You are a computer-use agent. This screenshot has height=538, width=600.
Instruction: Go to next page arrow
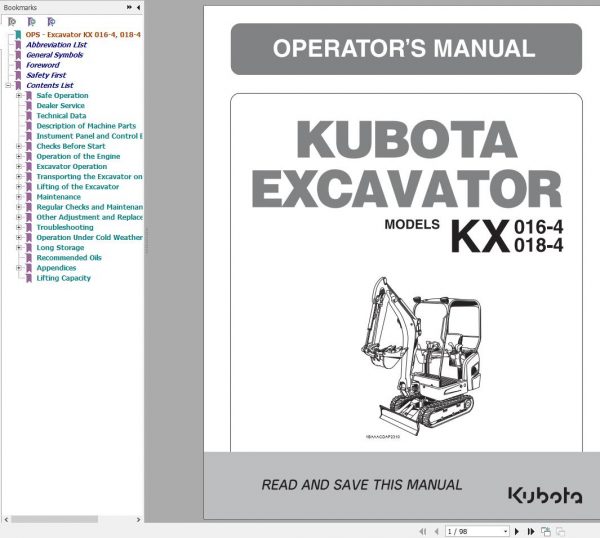(517, 531)
